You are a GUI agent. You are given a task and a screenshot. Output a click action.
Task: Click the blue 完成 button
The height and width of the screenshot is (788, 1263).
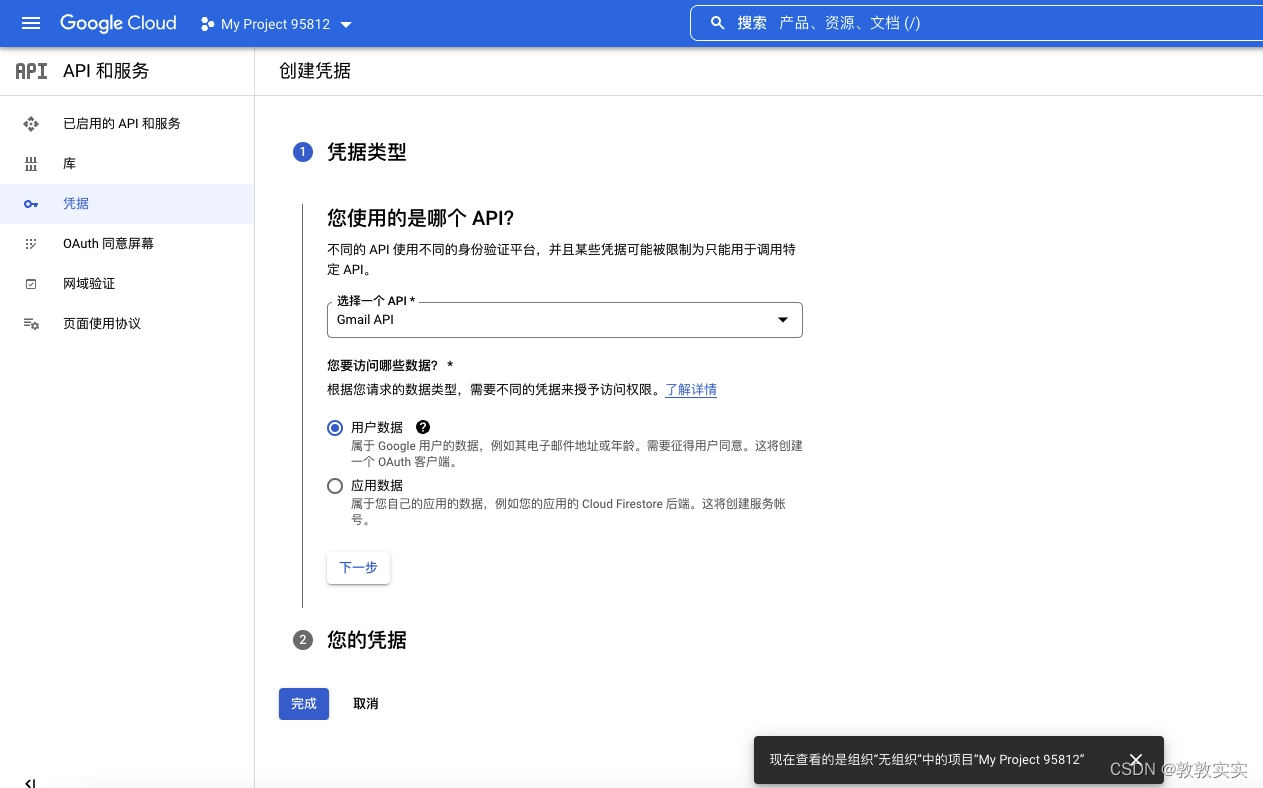pos(304,704)
